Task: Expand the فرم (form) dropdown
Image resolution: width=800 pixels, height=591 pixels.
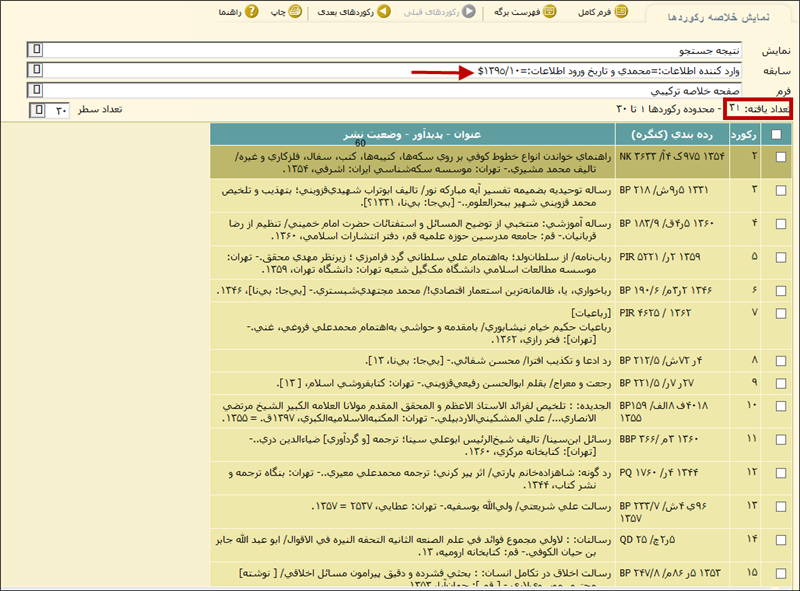Action: tap(37, 90)
